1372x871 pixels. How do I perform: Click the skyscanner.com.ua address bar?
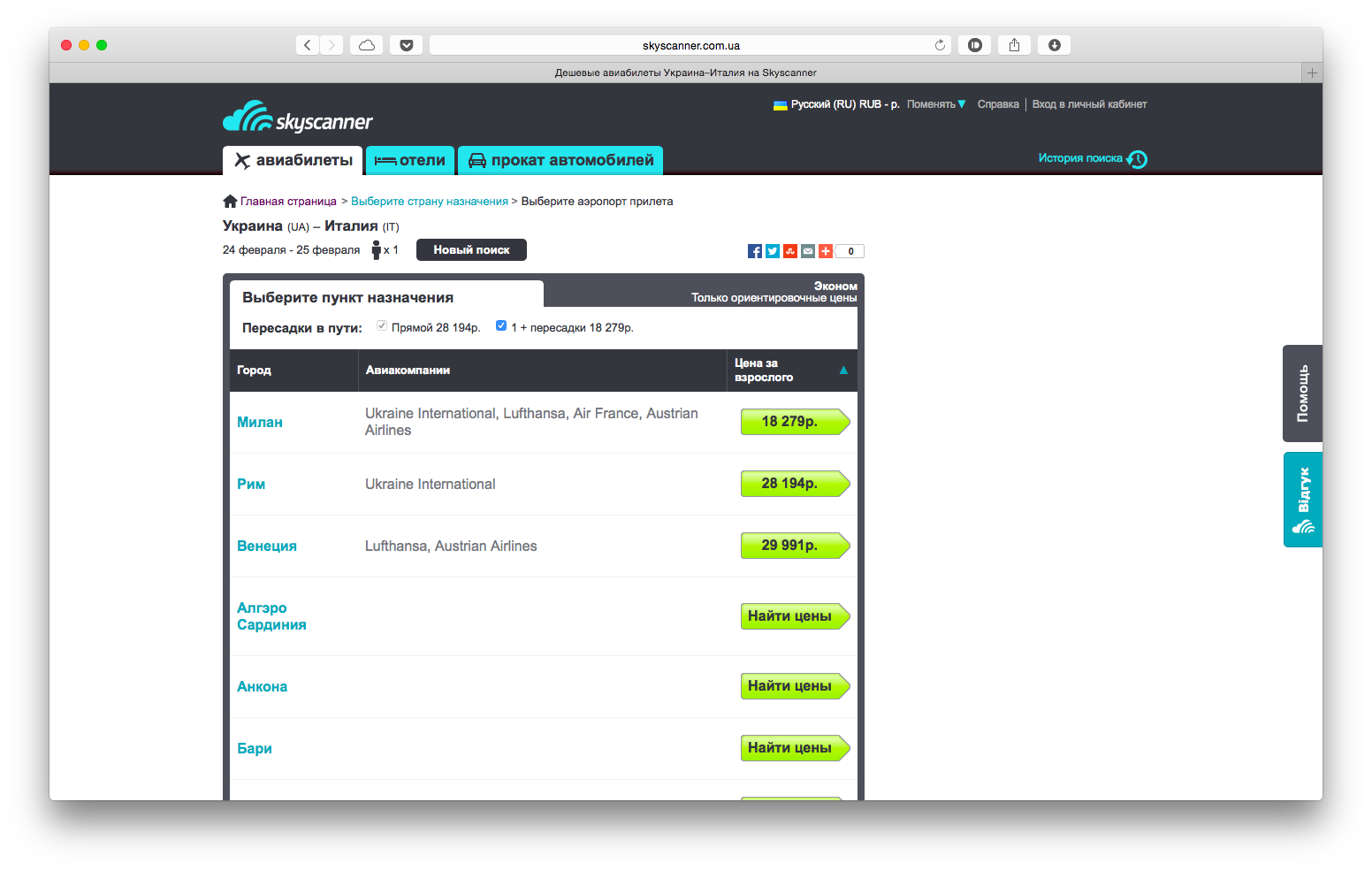click(690, 45)
